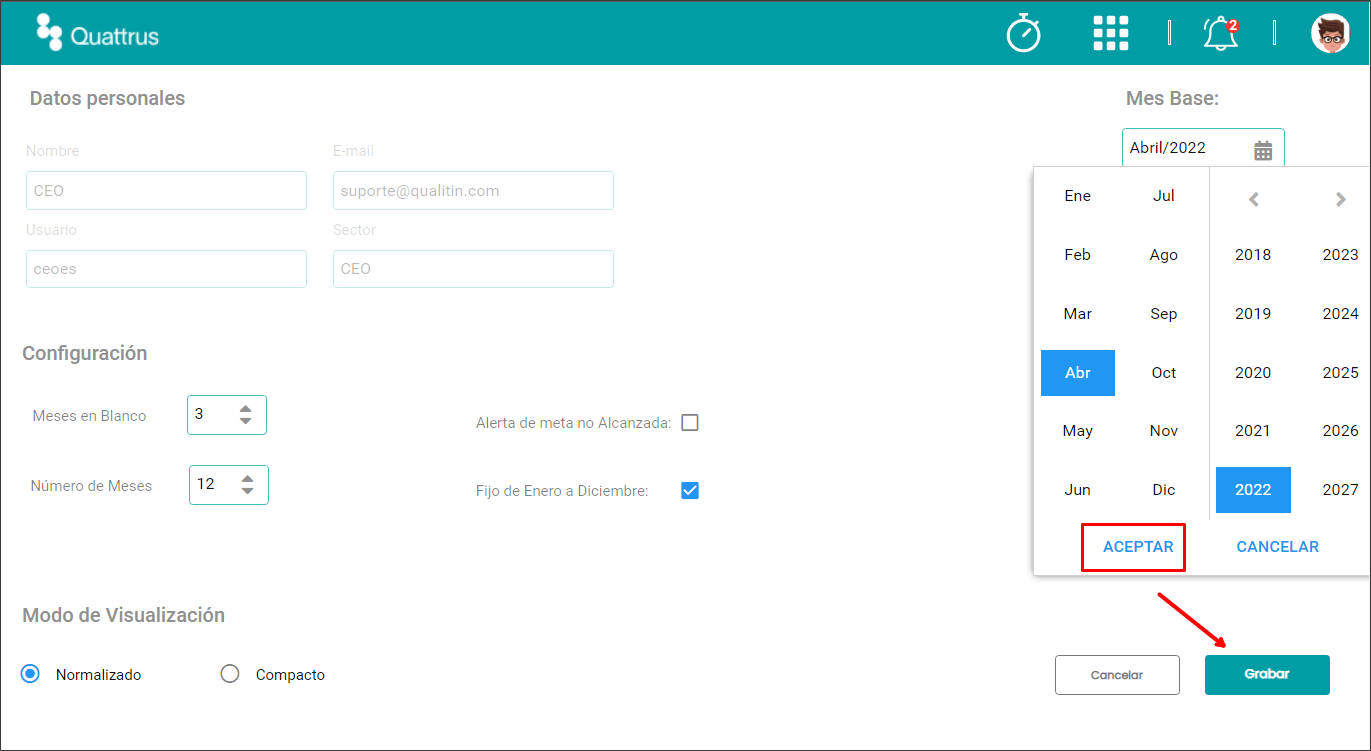Screen dimensions: 1371x751
Task: Uncheck Fijo de Enero a Diciembre
Action: click(689, 490)
